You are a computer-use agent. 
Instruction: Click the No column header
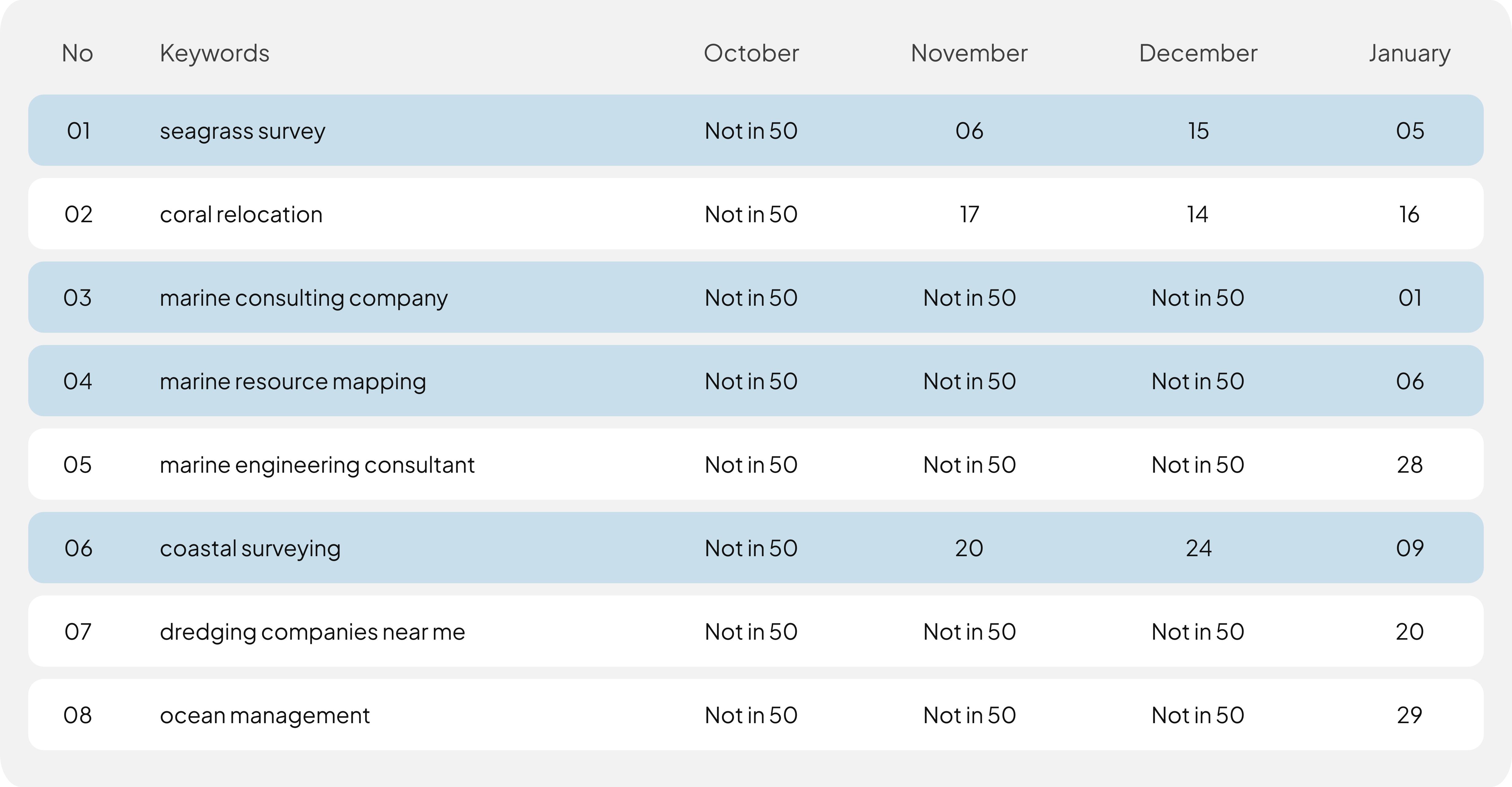tap(78, 53)
